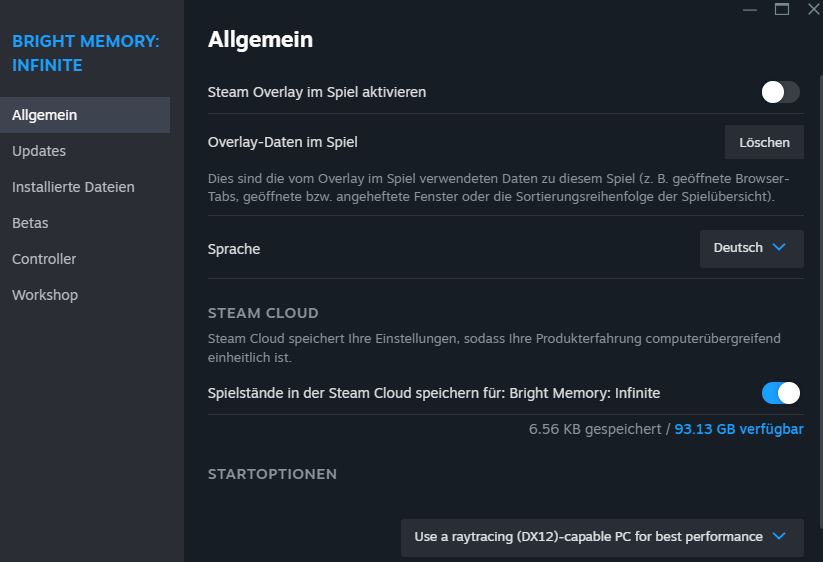Click the Bright Memory: Infinite game title
The height and width of the screenshot is (562, 823).
[85, 53]
